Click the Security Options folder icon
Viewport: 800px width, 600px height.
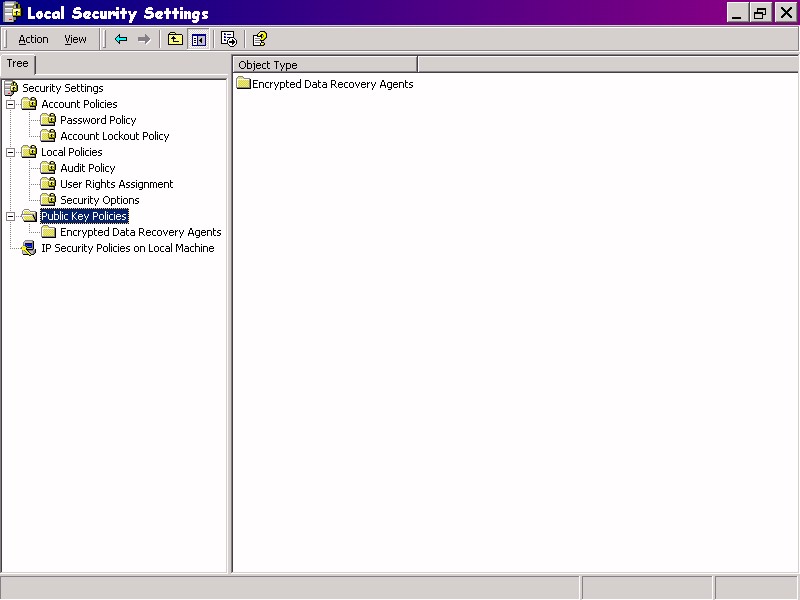click(48, 199)
